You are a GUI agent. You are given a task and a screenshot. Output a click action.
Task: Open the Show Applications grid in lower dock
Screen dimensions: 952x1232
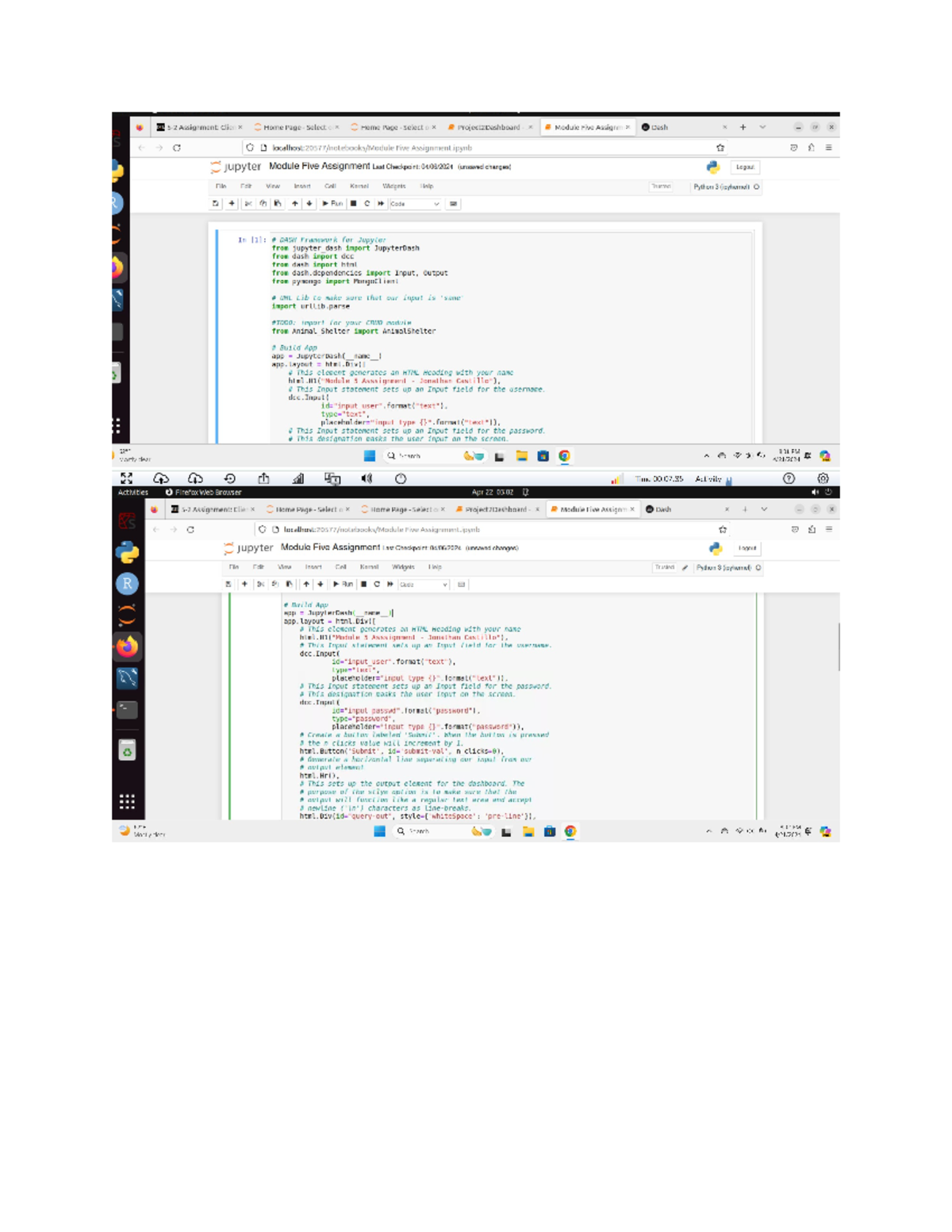[x=127, y=801]
